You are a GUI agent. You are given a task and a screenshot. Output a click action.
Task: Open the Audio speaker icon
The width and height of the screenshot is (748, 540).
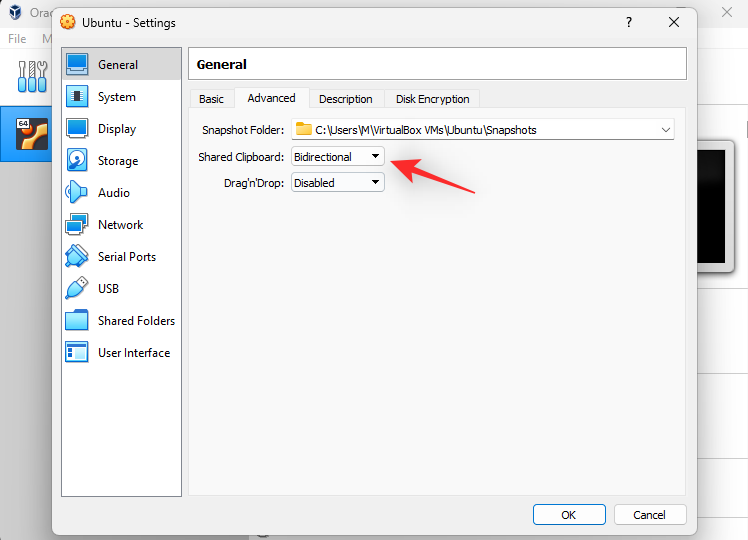click(x=77, y=193)
